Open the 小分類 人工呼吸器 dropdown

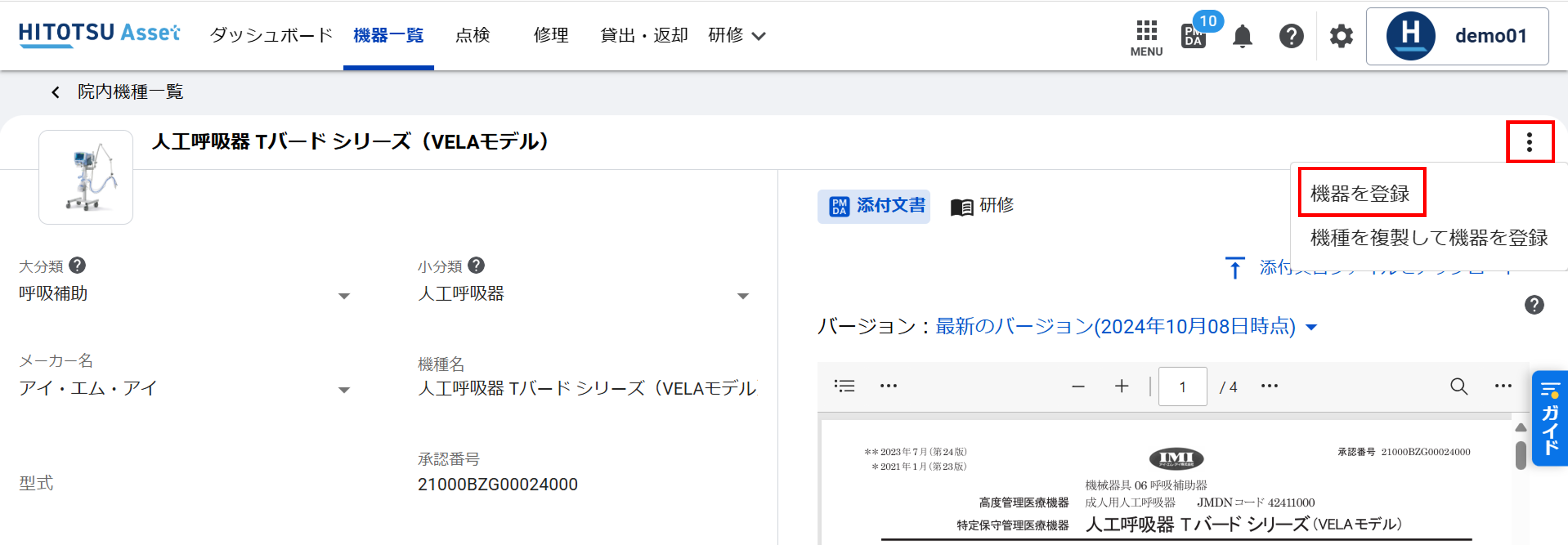tap(584, 294)
